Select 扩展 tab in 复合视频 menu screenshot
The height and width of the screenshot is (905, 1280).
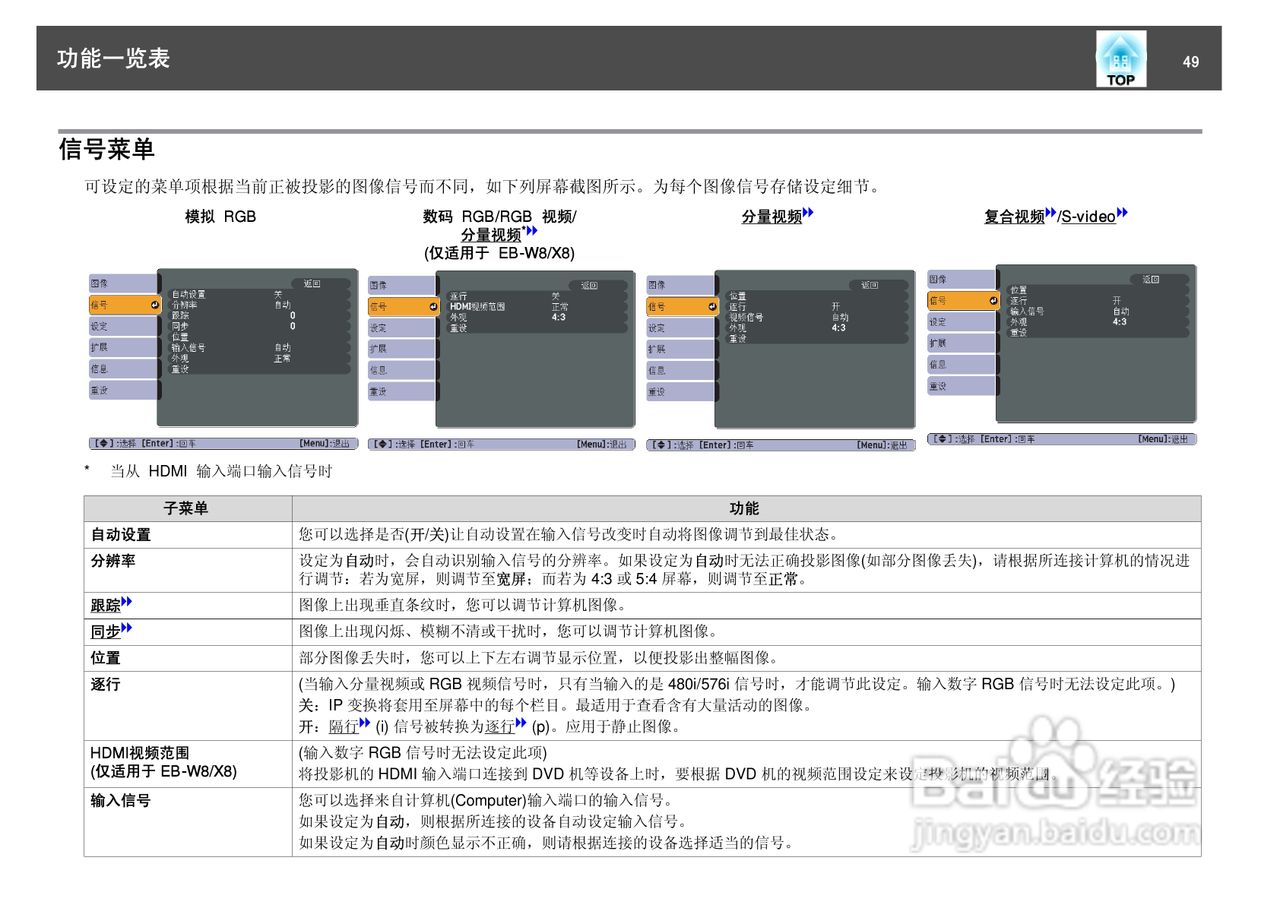tap(961, 343)
